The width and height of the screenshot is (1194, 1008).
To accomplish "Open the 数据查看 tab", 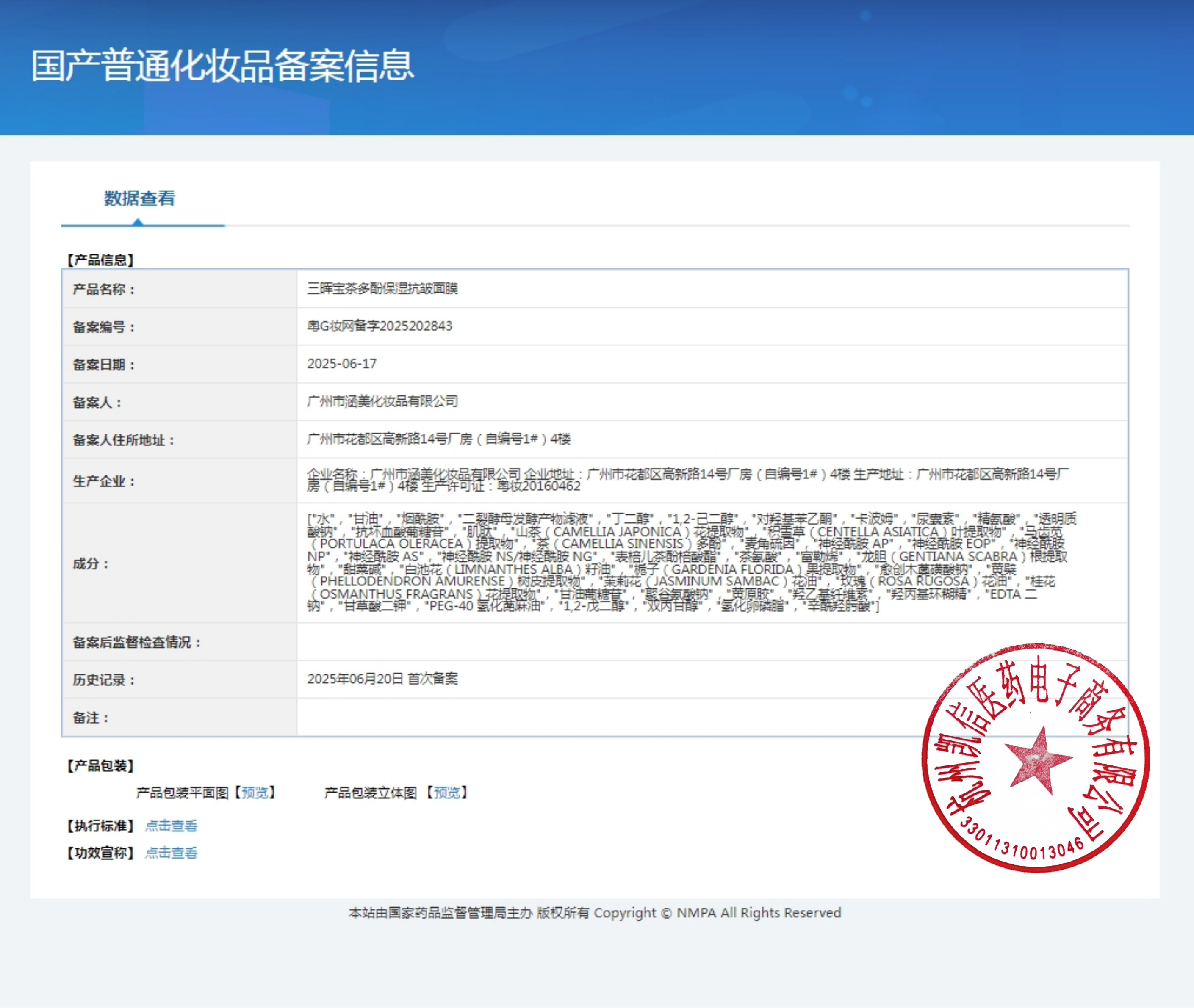I will (x=139, y=198).
